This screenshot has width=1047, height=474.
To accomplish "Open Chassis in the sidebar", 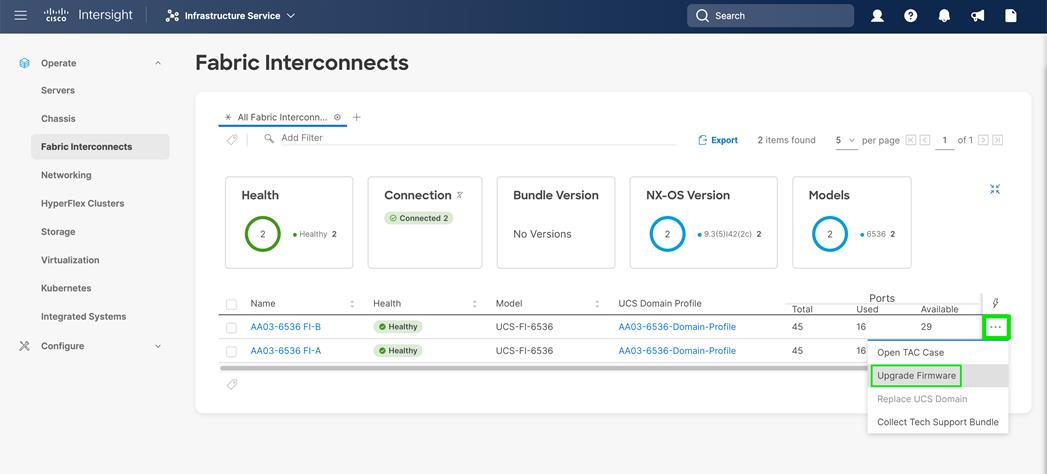I will pos(58,119).
